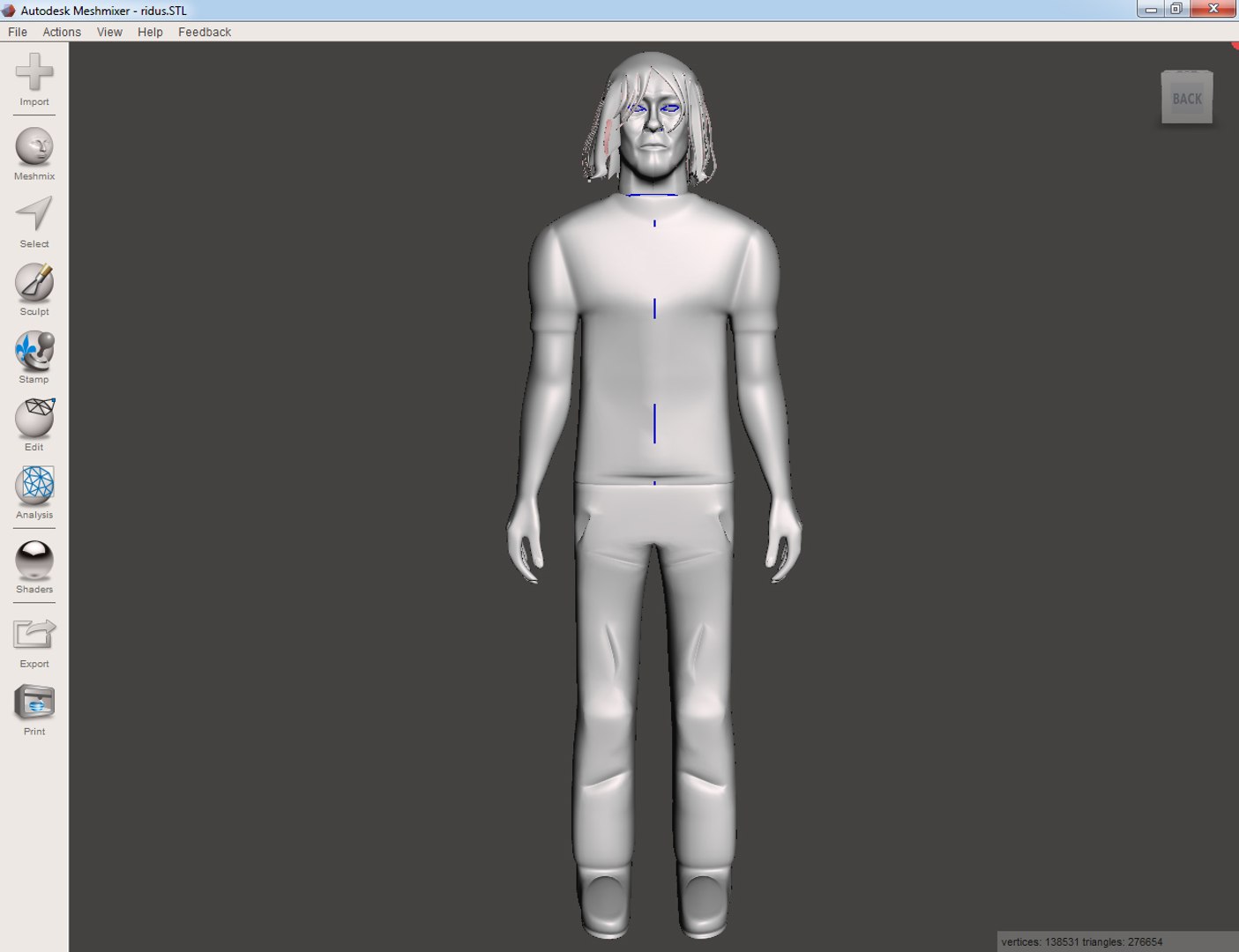This screenshot has height=952, width=1239.
Task: Open the File menu
Action: pyautogui.click(x=18, y=32)
